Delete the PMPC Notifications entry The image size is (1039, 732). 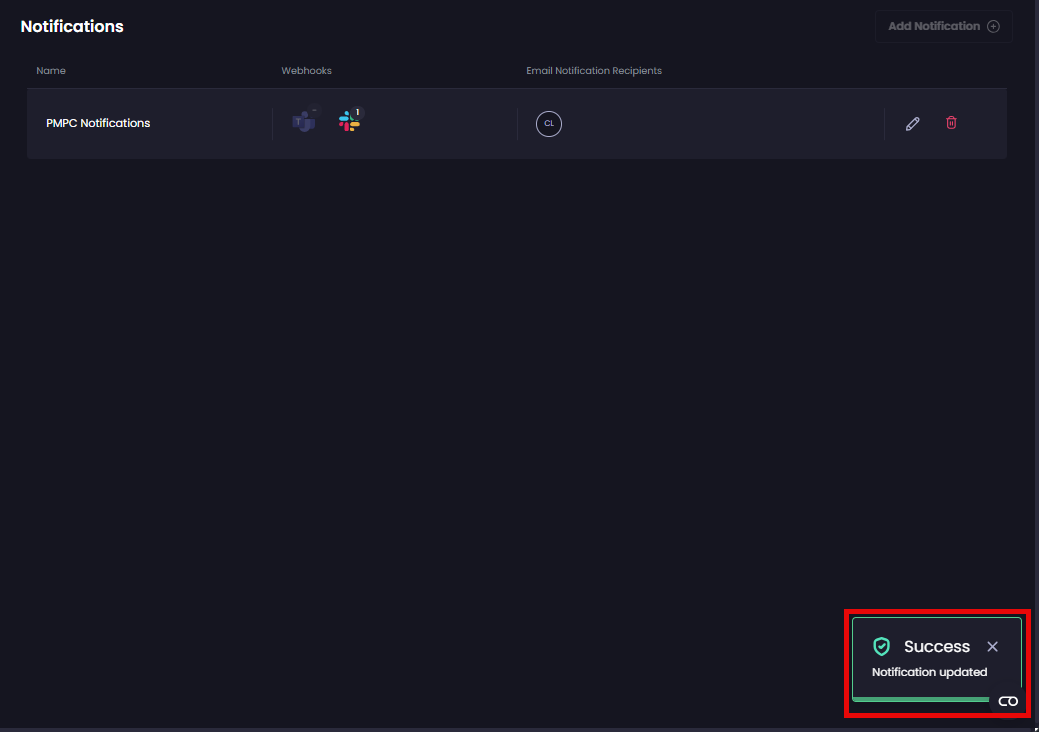[951, 123]
